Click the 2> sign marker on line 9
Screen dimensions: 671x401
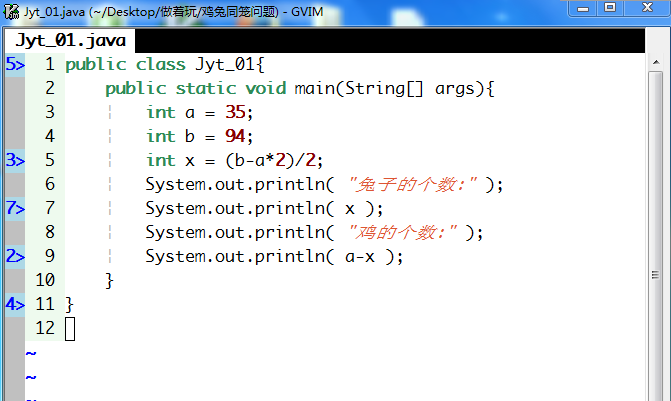pyautogui.click(x=15, y=256)
